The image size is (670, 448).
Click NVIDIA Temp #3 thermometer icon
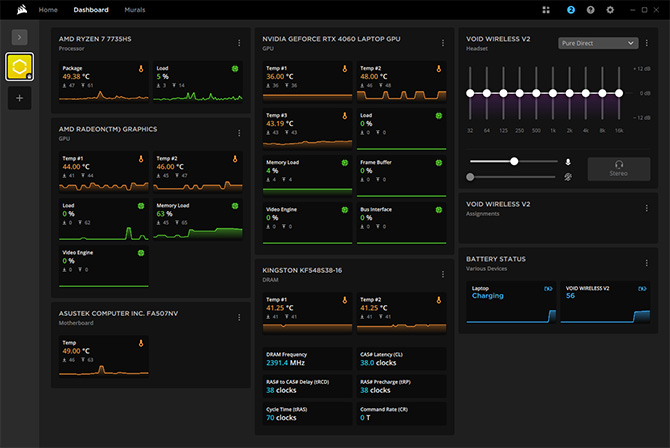click(x=345, y=115)
